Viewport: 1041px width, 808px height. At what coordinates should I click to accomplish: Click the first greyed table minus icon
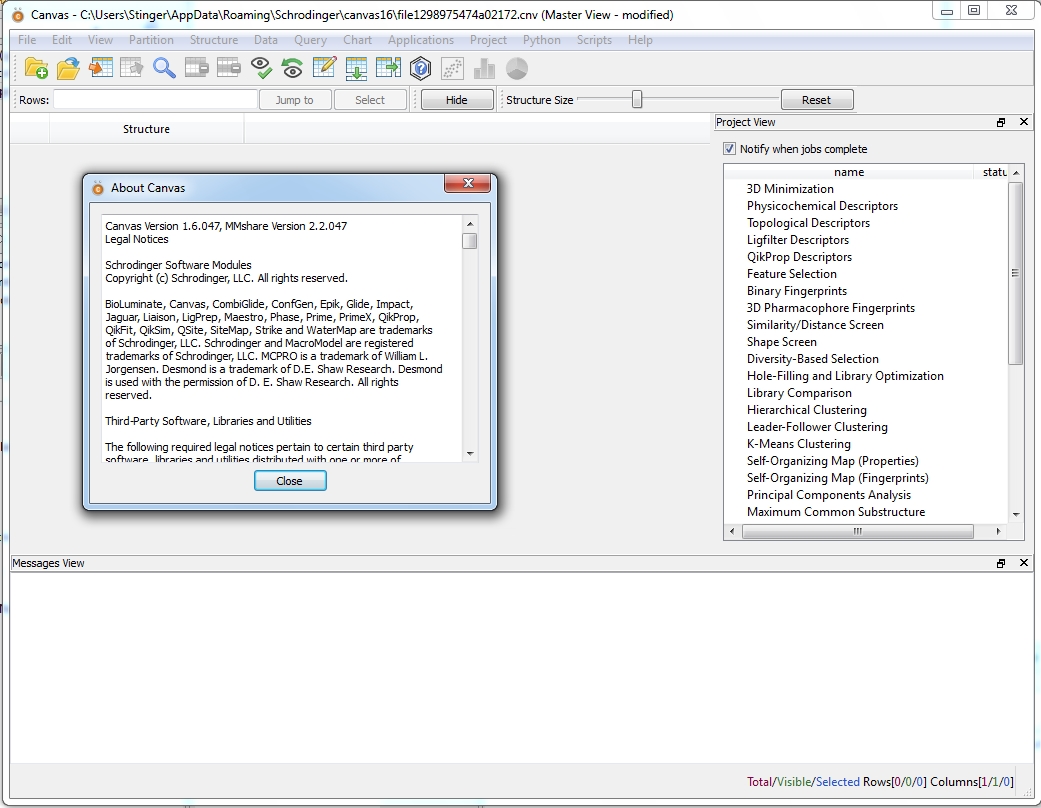pyautogui.click(x=197, y=68)
